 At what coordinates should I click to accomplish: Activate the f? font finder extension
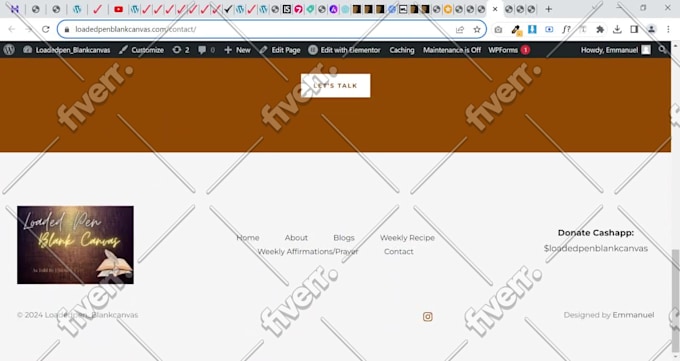coord(566,30)
